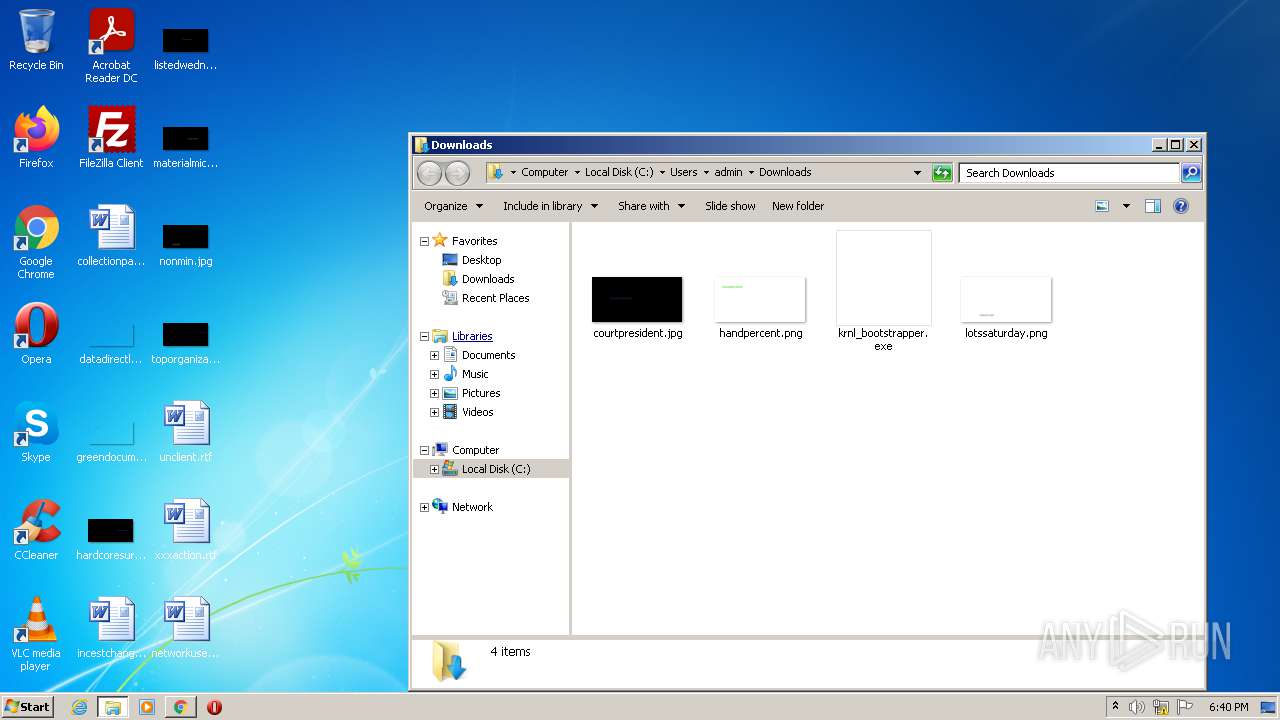Select the collectionpa... Word document icon
The image size is (1280, 720).
click(111, 236)
